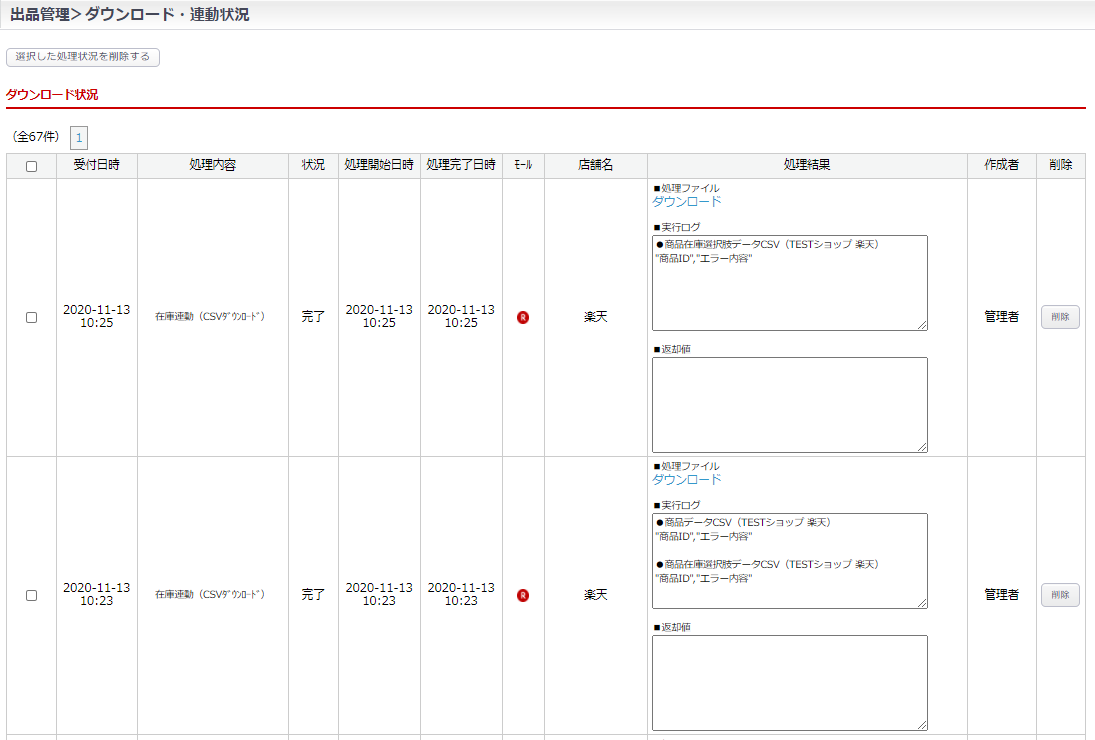
Task: Select page 1 in the pagination
Action: 79,138
